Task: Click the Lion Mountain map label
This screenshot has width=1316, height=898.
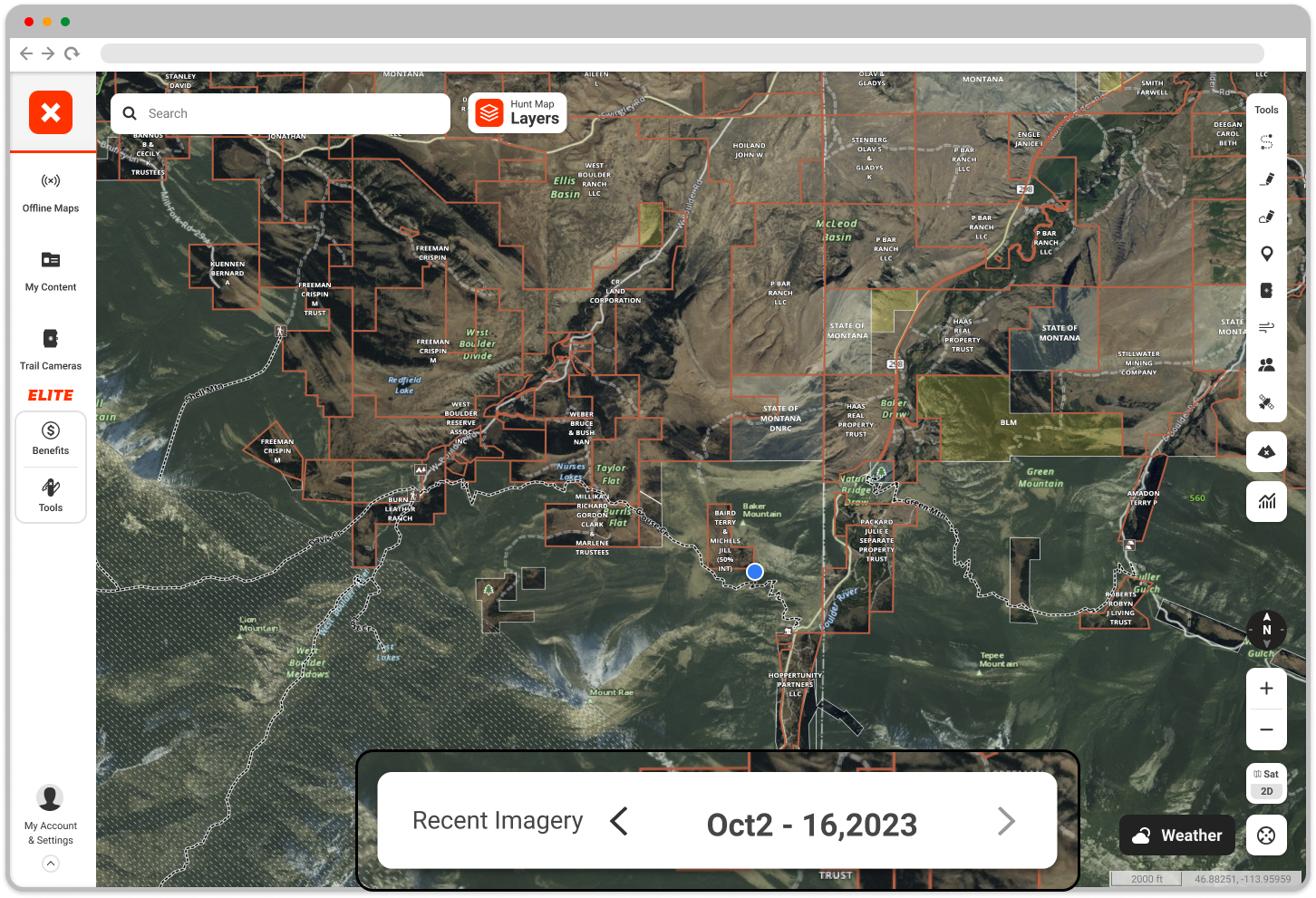Action: (x=258, y=623)
